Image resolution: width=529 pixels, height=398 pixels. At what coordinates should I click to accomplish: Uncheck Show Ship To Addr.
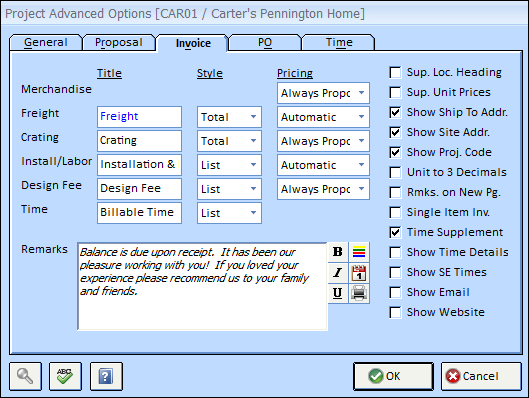395,112
